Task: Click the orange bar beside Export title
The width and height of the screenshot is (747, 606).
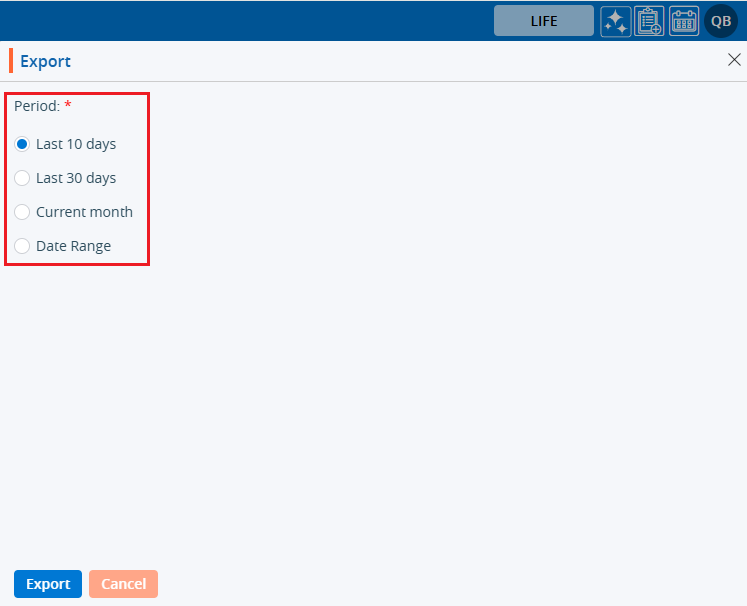Action: (x=11, y=61)
